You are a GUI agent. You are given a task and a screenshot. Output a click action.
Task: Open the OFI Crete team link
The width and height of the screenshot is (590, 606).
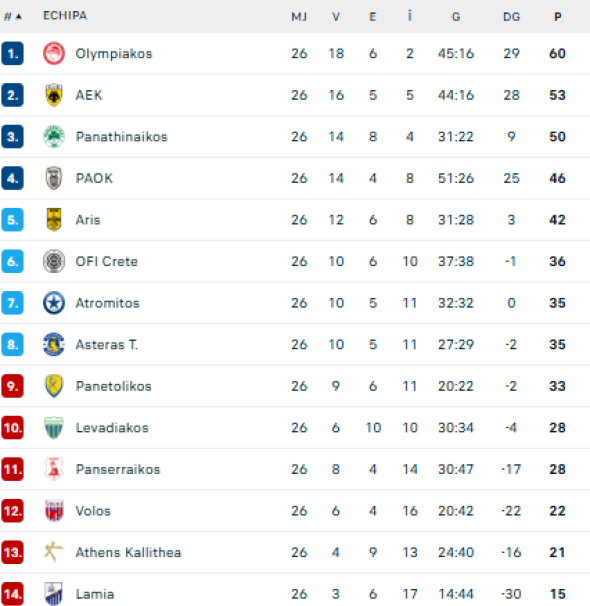(106, 261)
